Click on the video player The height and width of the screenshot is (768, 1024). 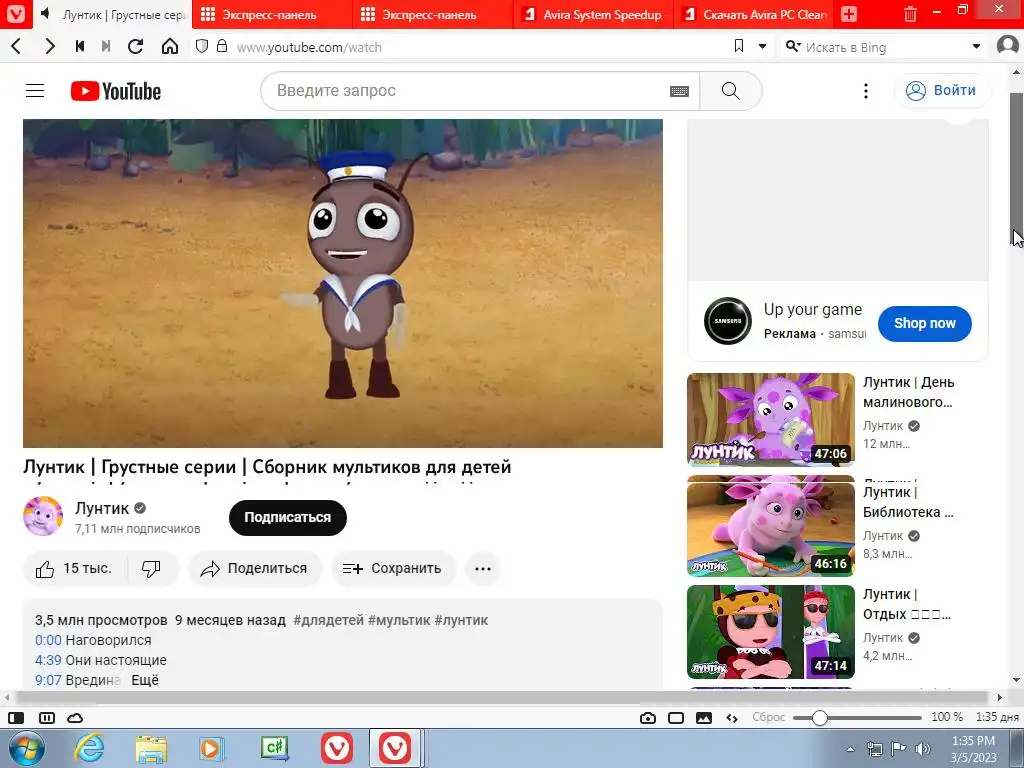(343, 283)
